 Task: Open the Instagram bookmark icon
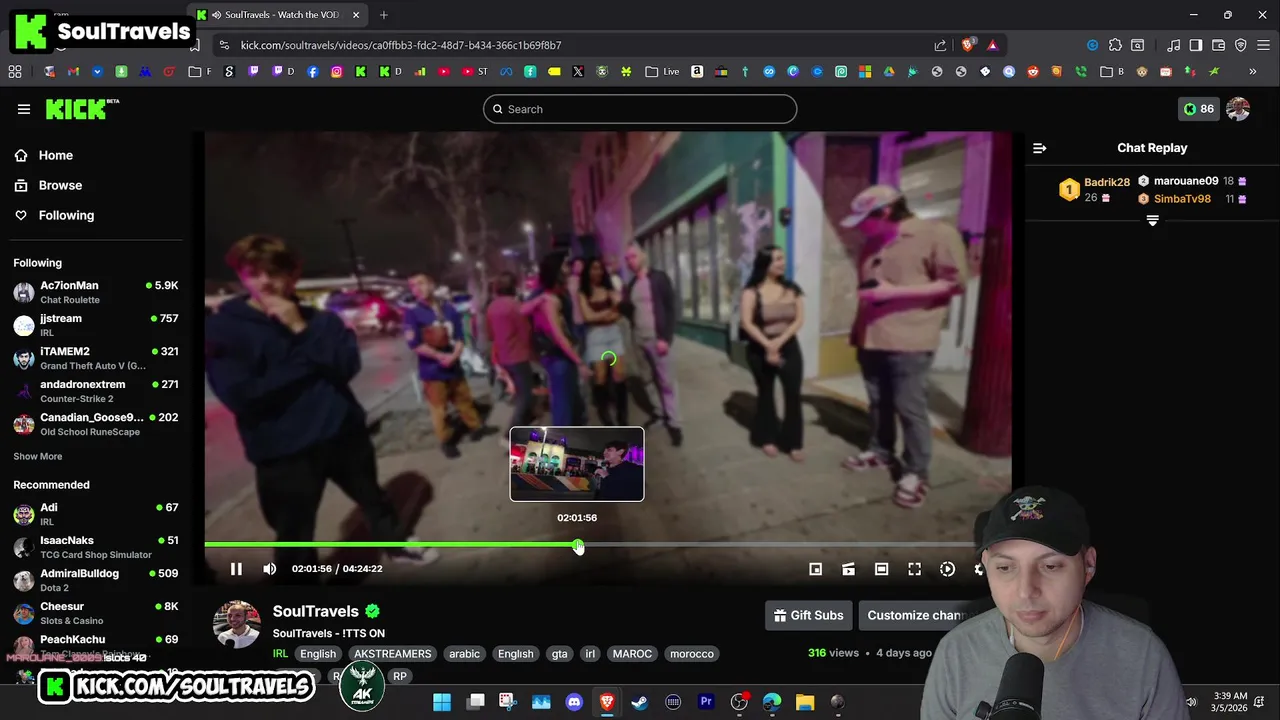[x=337, y=72]
